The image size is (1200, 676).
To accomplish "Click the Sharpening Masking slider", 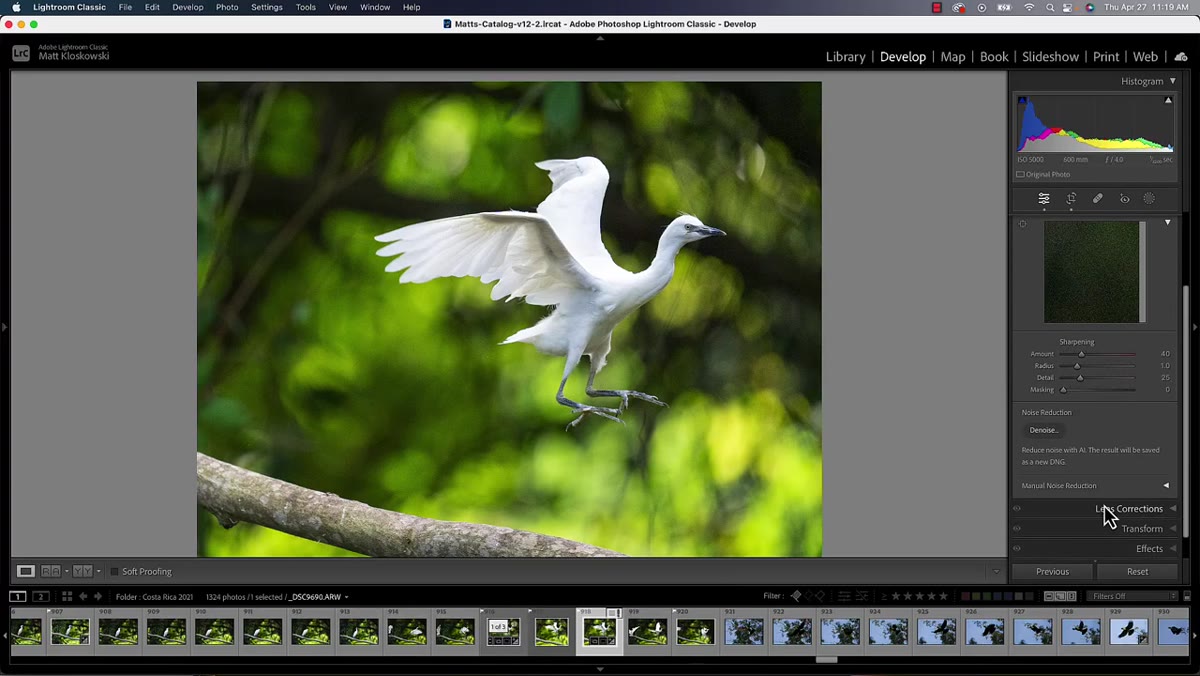I will pyautogui.click(x=1097, y=390).
